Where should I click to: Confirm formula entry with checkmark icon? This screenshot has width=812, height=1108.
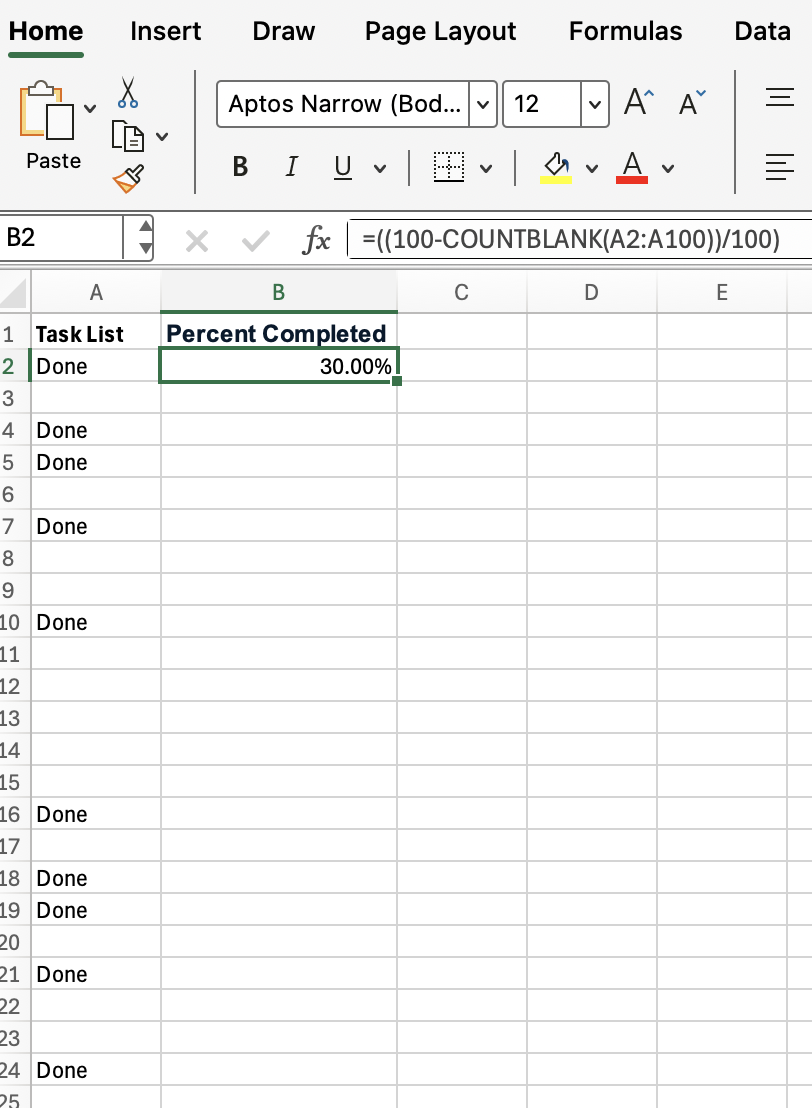click(x=255, y=242)
